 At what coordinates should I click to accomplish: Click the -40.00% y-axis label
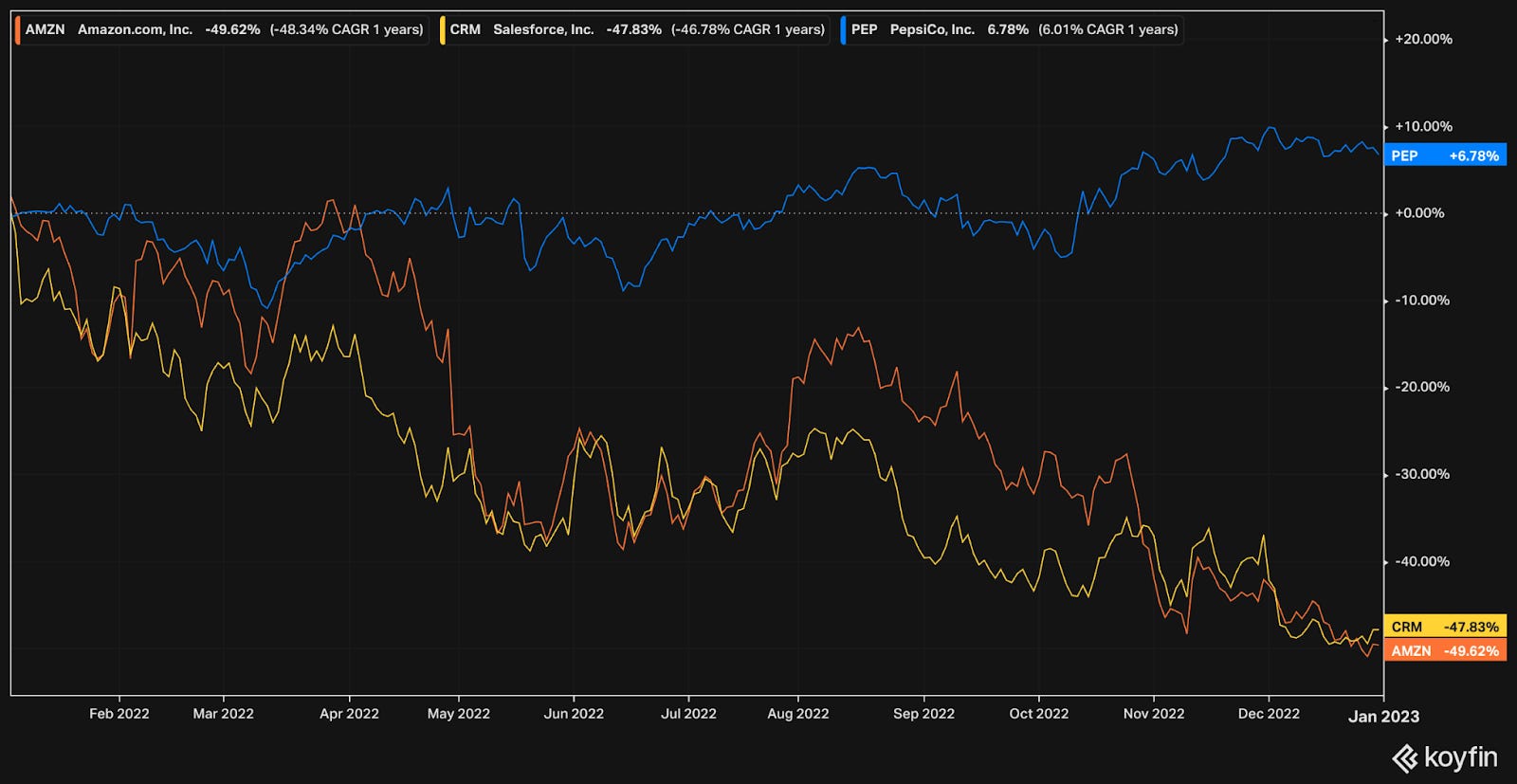(1422, 561)
